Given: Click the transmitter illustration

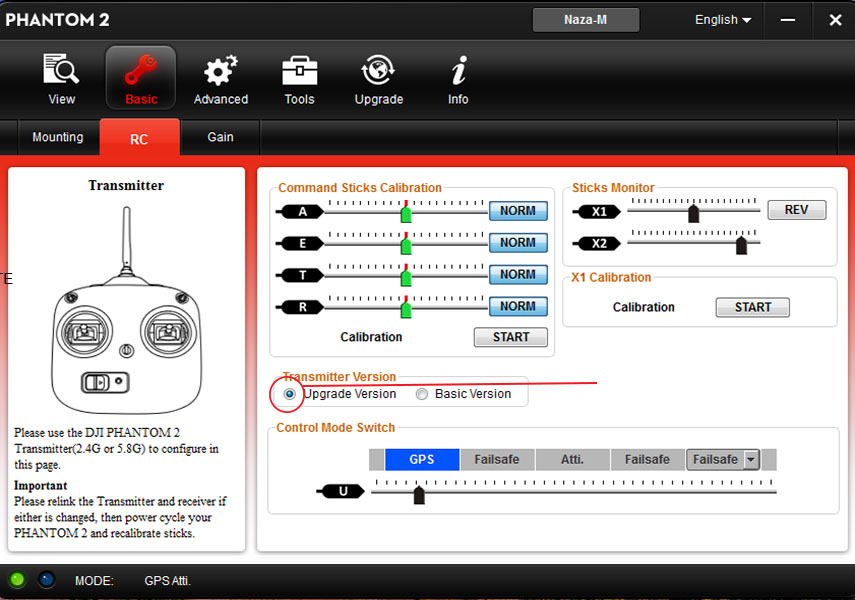Looking at the screenshot, I should coord(127,310).
